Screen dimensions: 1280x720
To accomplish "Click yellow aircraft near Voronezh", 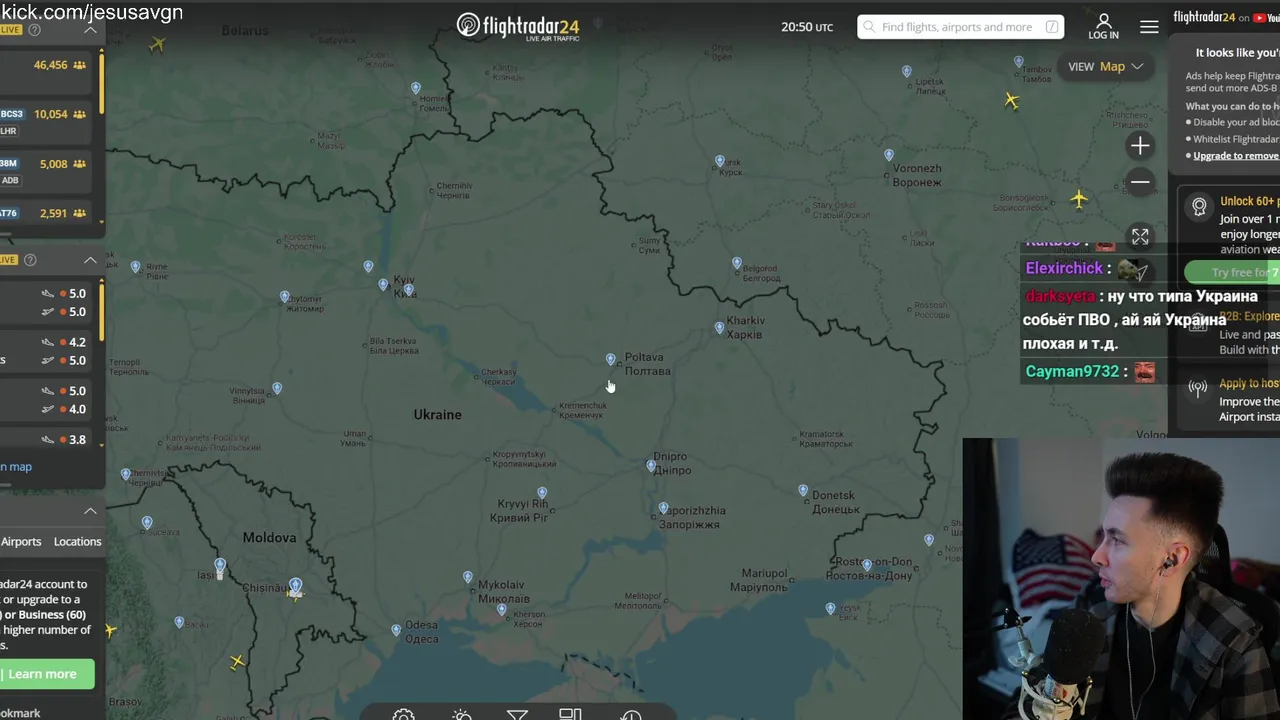I will [1078, 200].
